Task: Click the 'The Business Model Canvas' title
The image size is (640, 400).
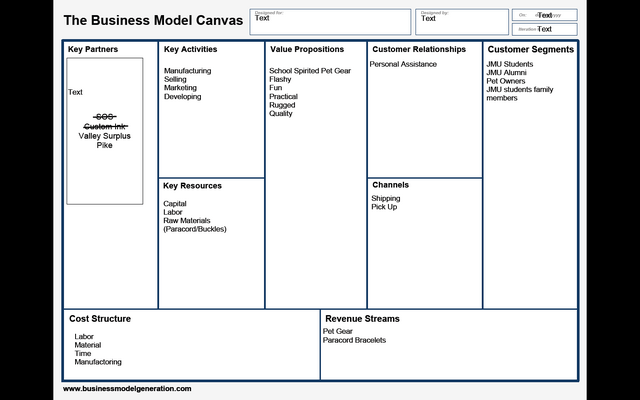Action: 153,20
